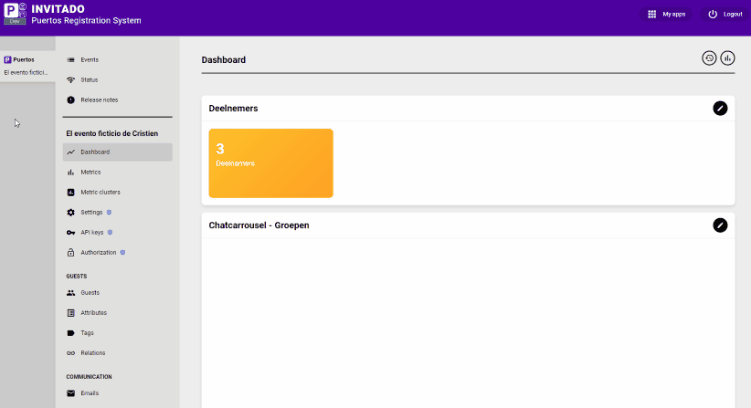
Task: Click the My apps button
Action: [x=666, y=14]
